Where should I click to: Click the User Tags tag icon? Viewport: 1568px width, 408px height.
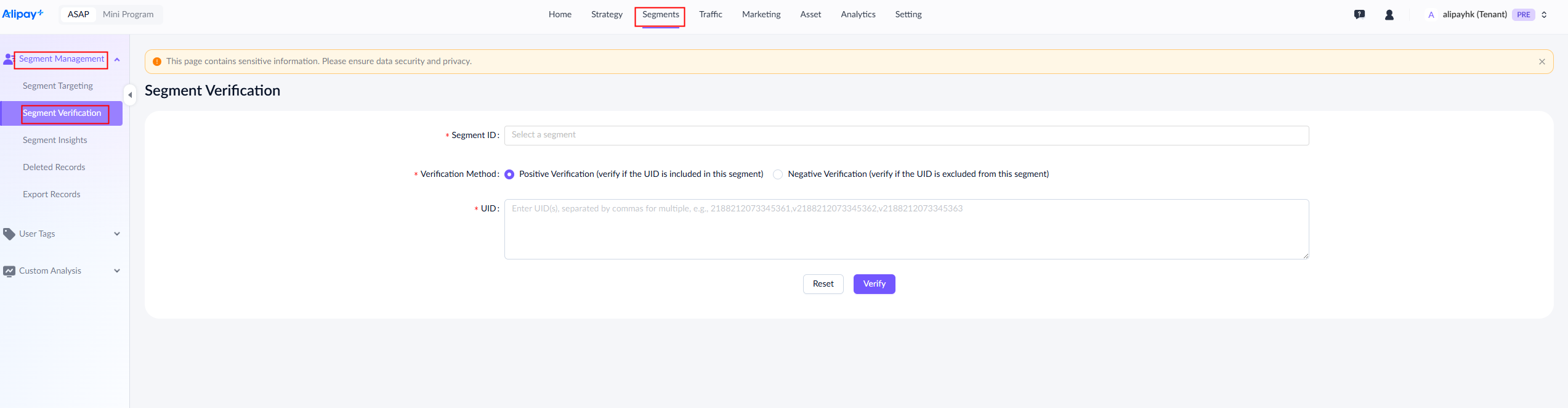pos(9,234)
